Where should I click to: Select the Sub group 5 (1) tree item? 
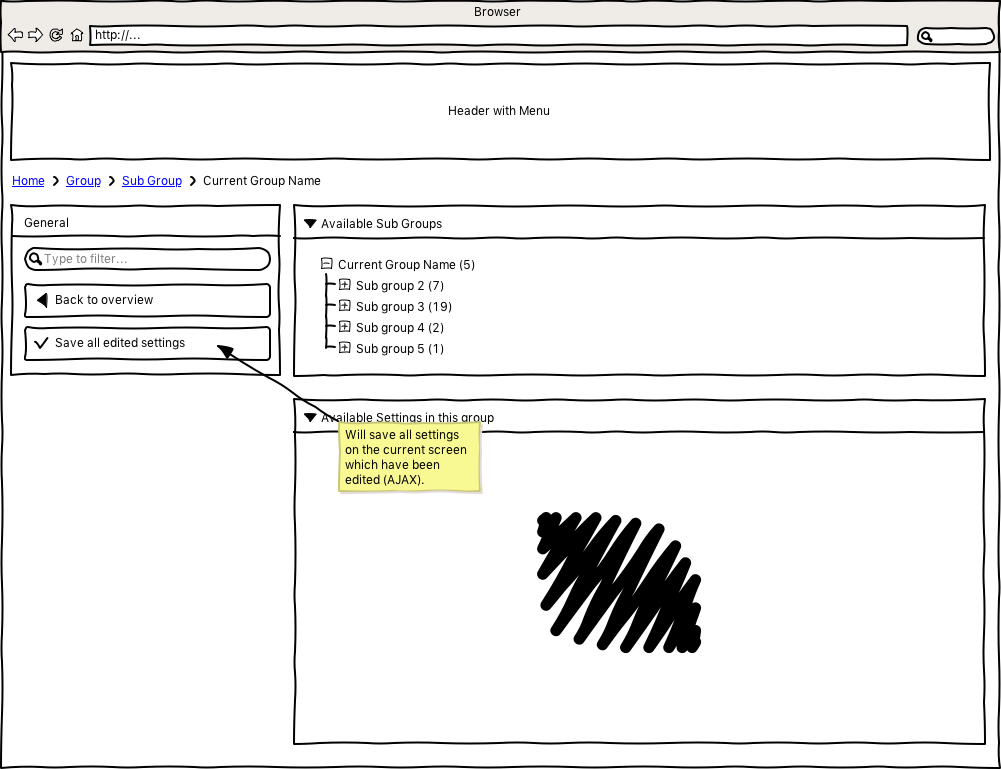tap(399, 349)
